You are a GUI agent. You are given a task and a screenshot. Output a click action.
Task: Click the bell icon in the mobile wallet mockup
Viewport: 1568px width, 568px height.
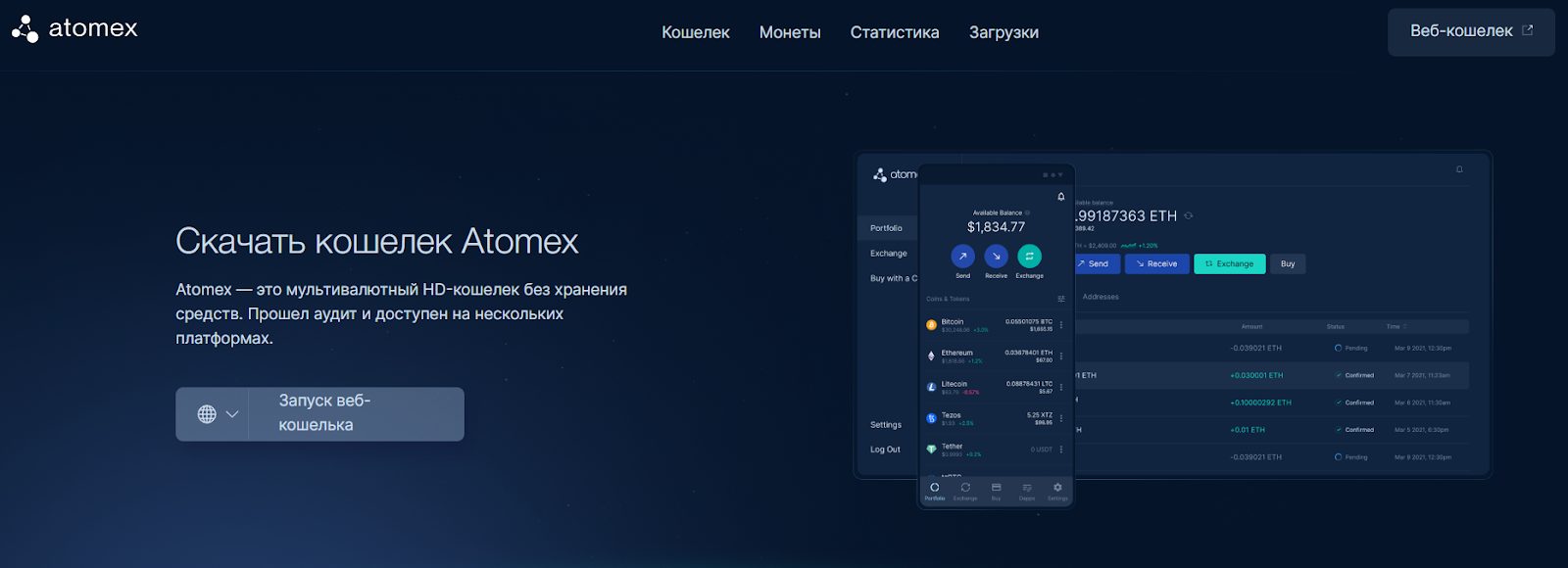pyautogui.click(x=1060, y=197)
